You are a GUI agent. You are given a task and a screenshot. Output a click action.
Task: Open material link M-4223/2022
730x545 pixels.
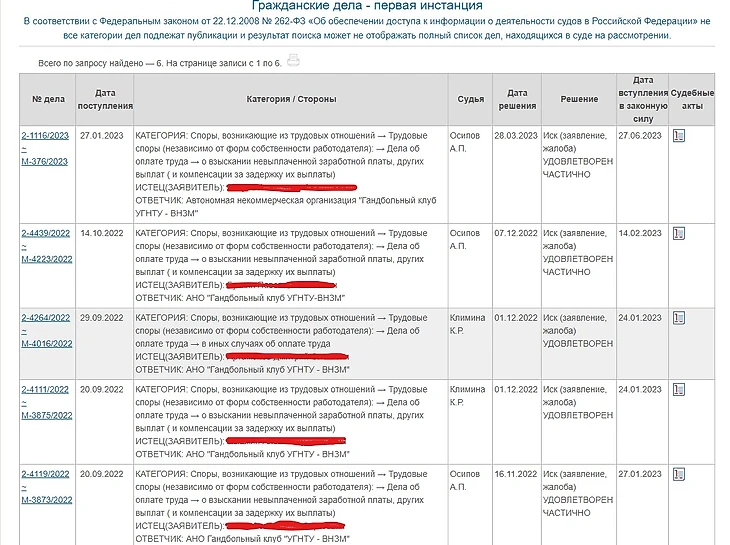point(47,259)
